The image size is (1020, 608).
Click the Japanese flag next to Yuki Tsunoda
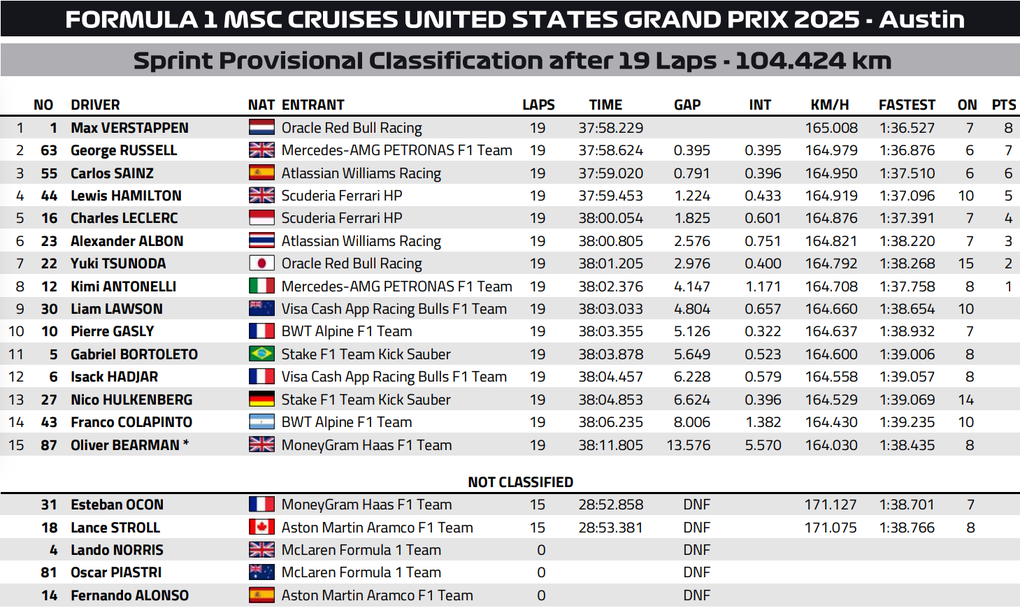[261, 264]
